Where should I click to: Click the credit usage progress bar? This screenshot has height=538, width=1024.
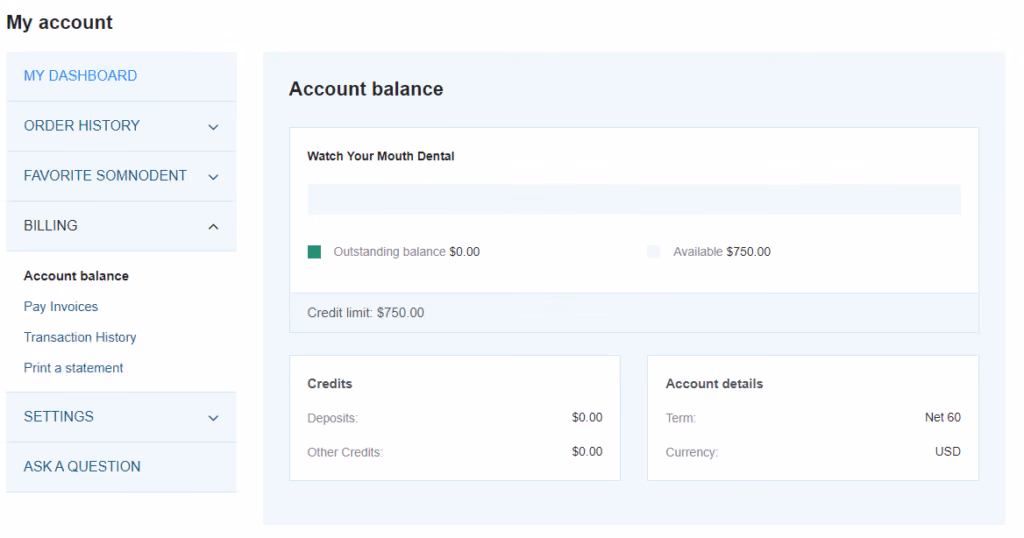point(634,199)
